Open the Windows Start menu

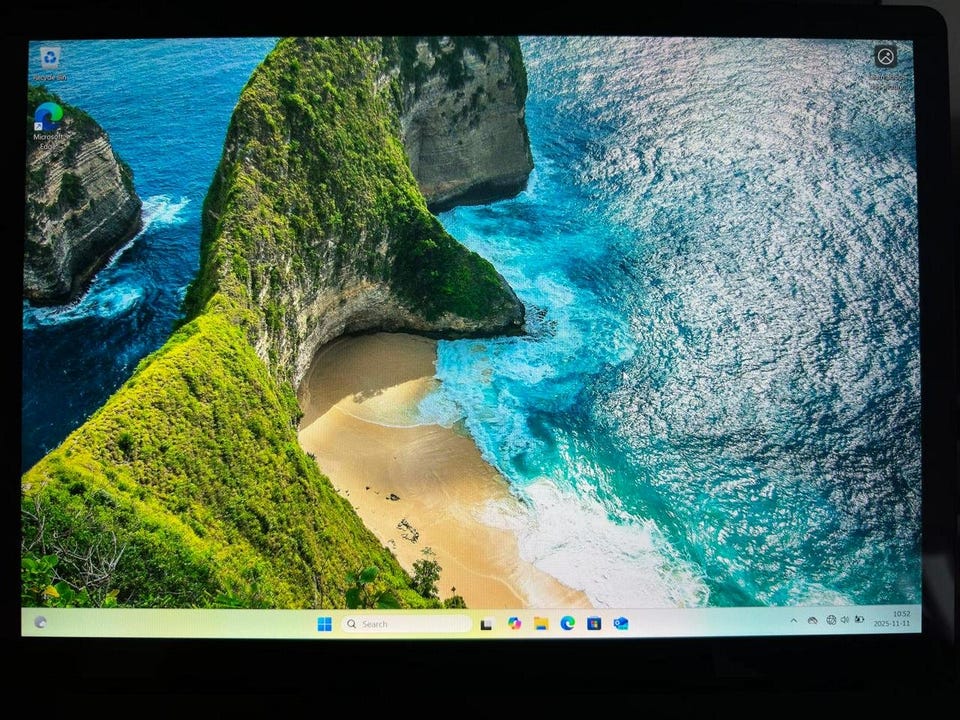[x=324, y=623]
